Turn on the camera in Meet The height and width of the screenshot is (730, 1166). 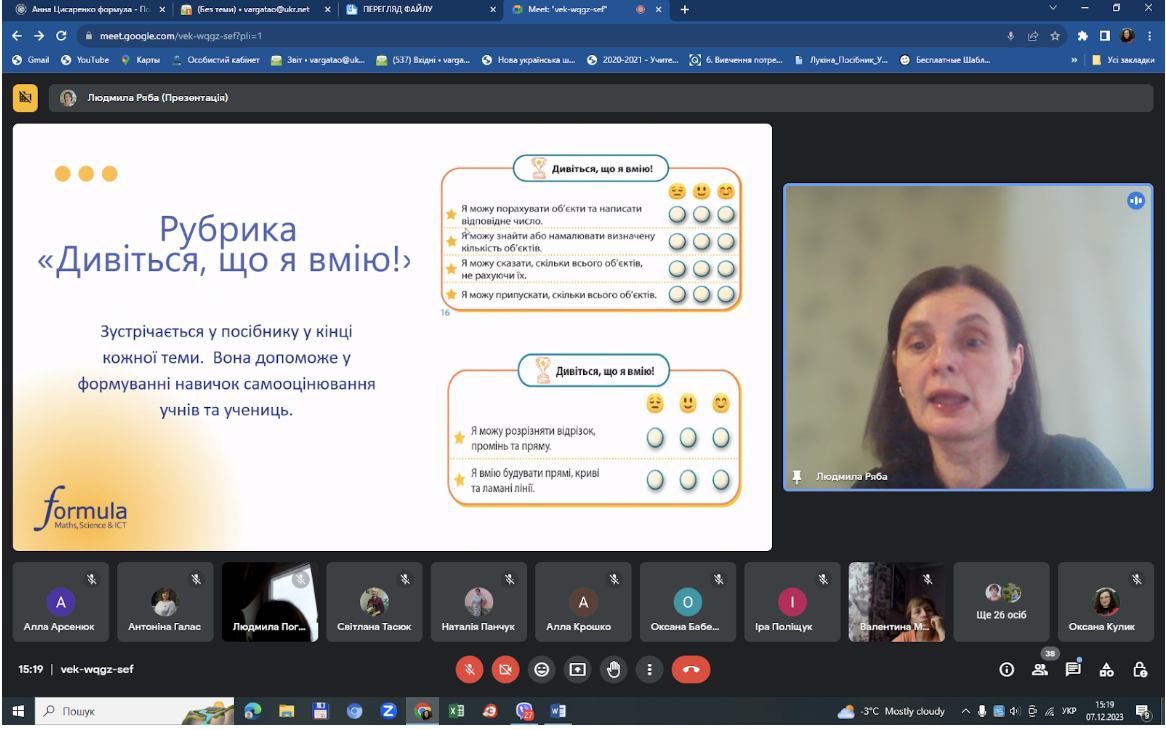coord(505,670)
